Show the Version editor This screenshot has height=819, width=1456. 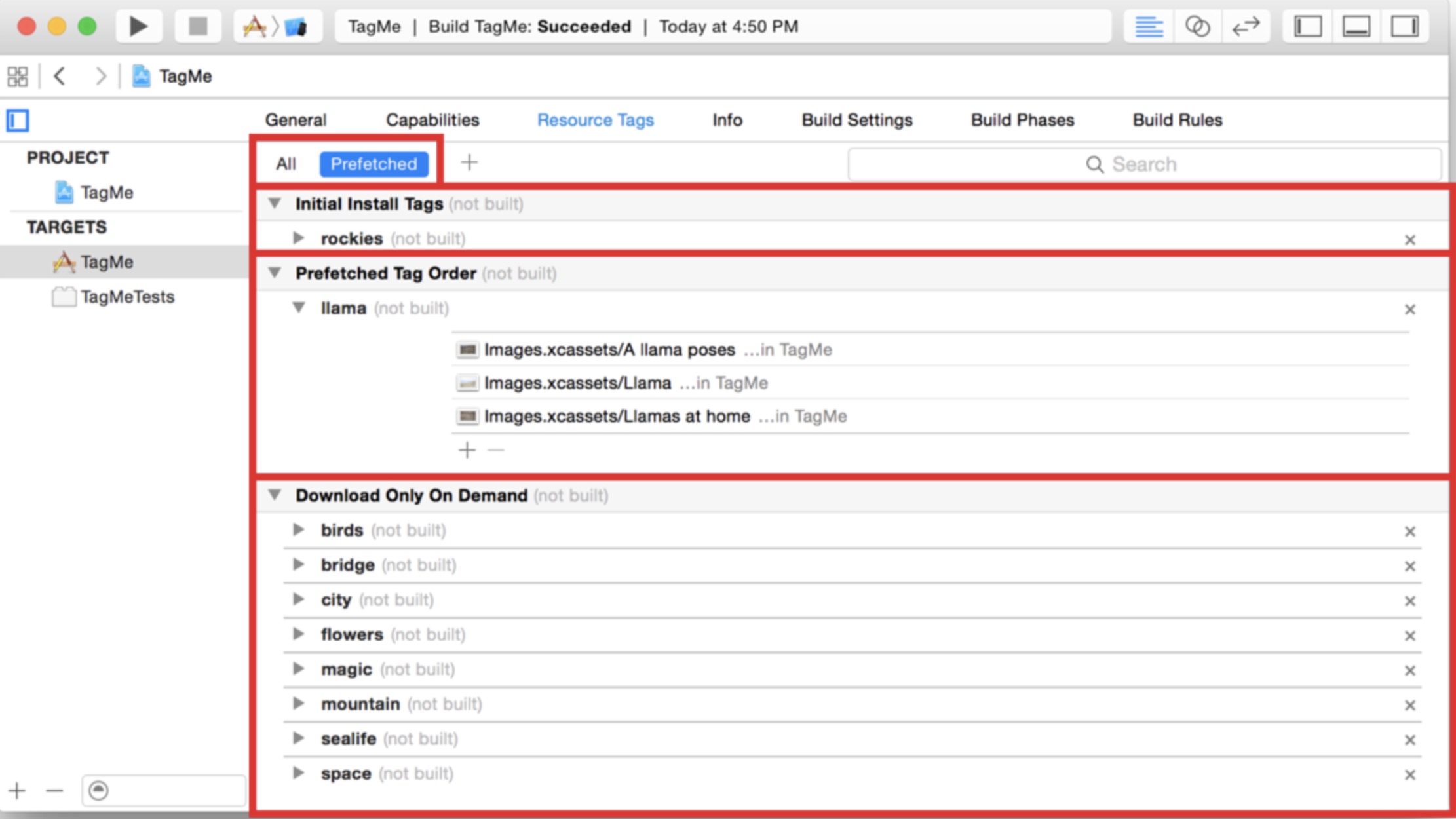click(1246, 26)
